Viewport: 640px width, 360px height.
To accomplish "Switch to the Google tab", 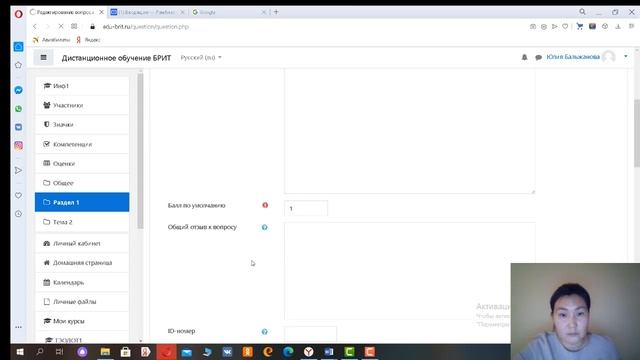I will coord(229,12).
